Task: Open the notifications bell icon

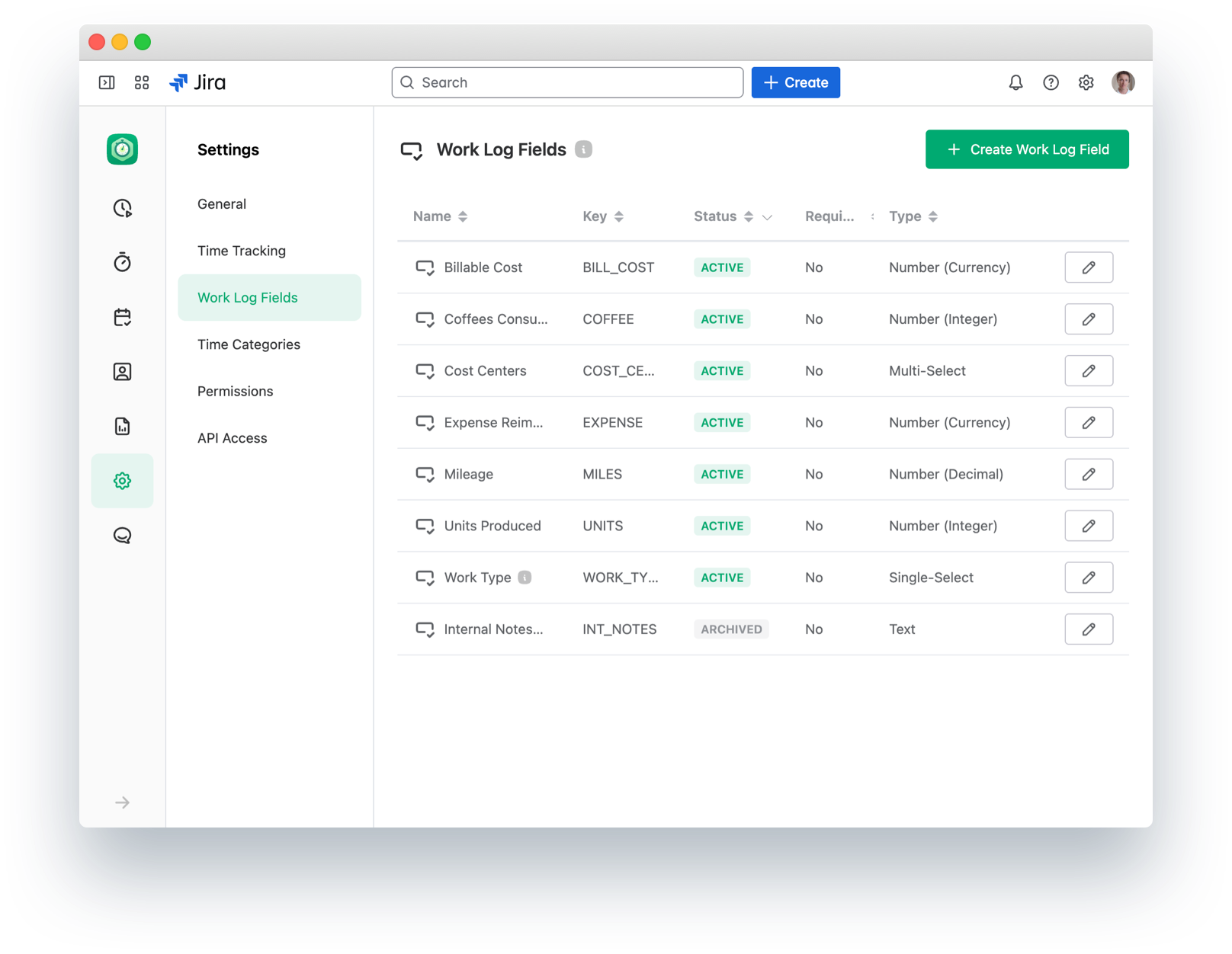Action: (1015, 82)
